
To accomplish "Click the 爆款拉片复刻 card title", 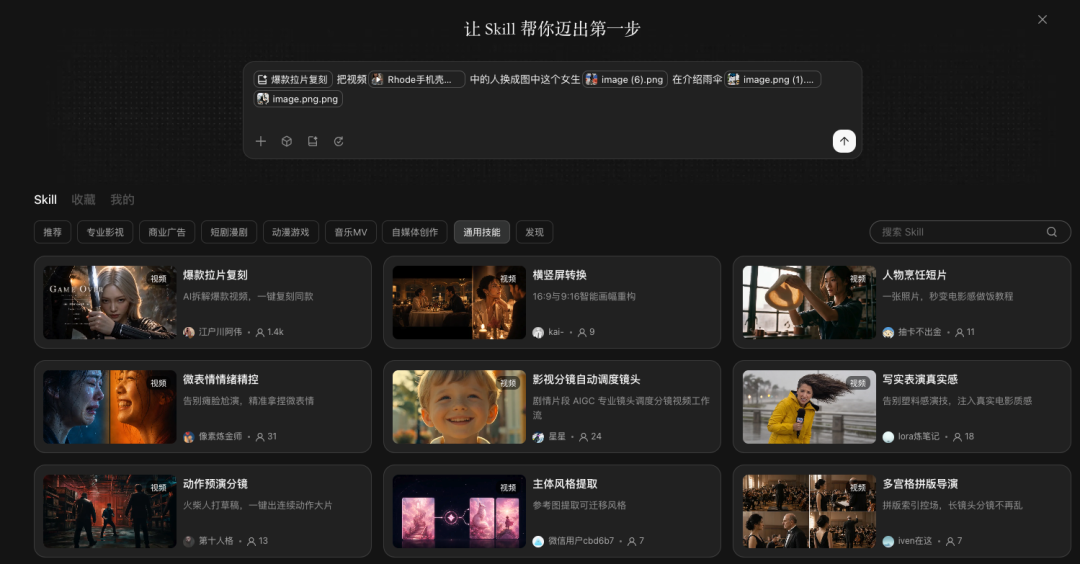I will [x=215, y=275].
